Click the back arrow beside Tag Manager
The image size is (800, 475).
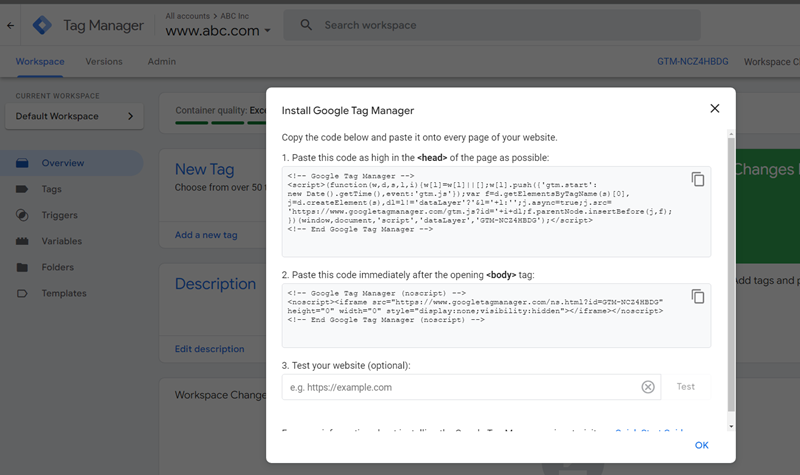tap(11, 25)
